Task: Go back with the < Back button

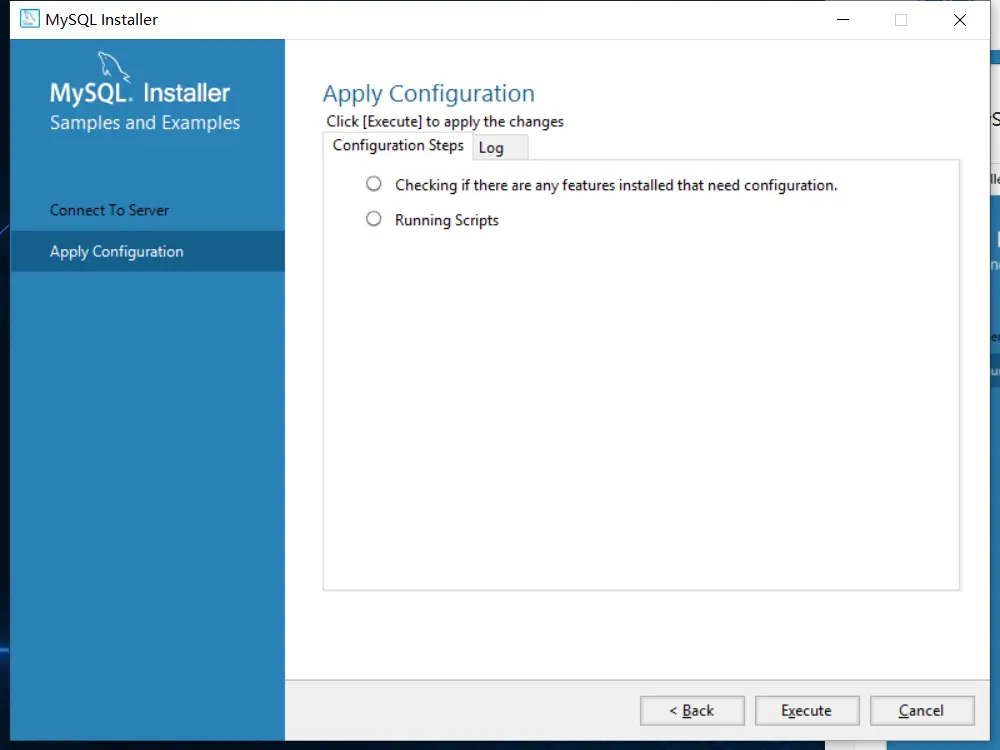Action: pyautogui.click(x=692, y=710)
